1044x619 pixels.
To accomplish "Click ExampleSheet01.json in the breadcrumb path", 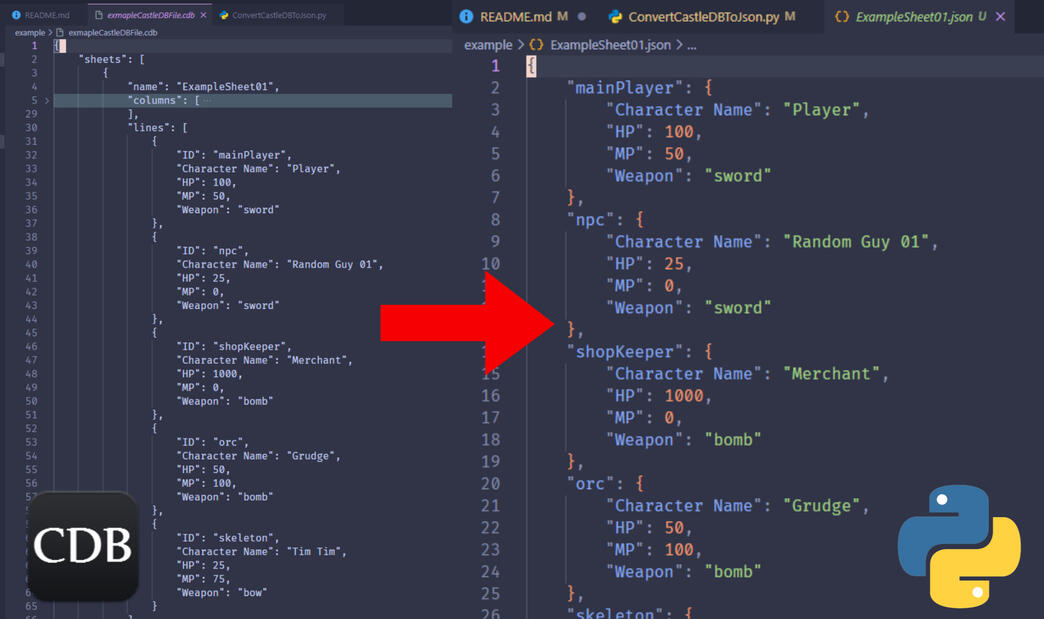I will point(610,45).
